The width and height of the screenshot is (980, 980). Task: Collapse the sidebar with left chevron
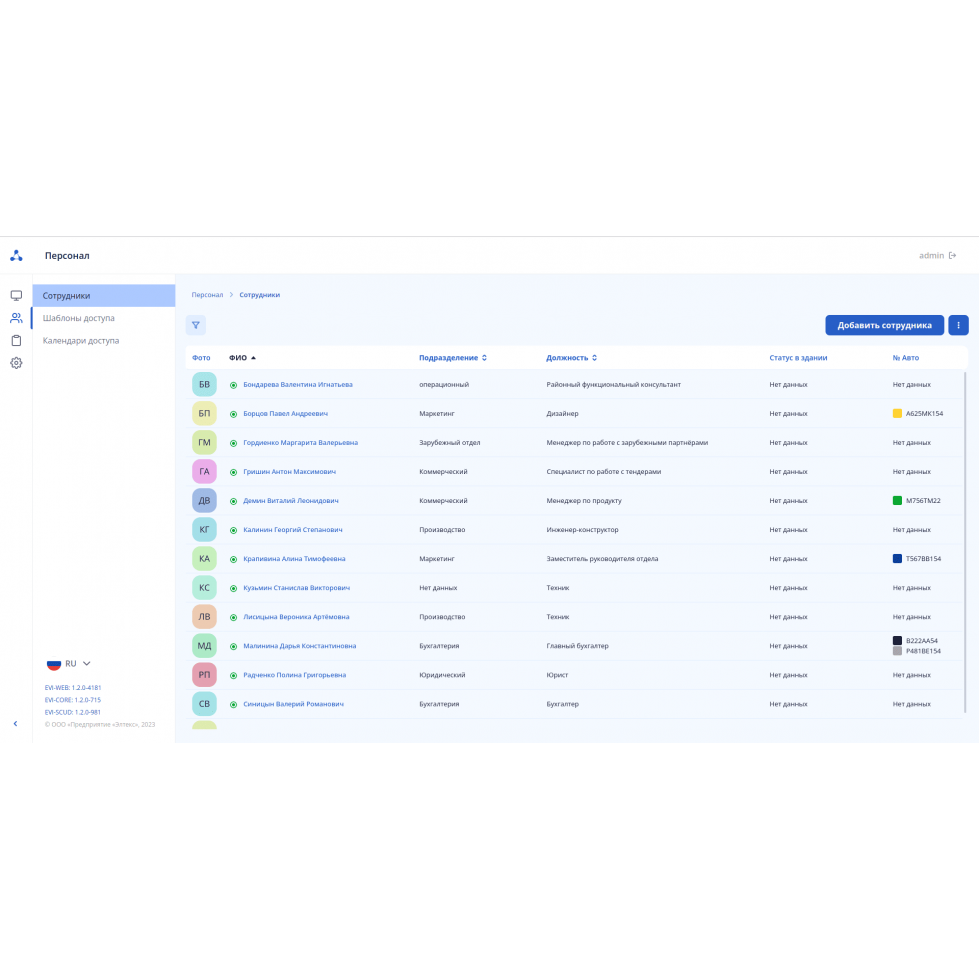15,723
